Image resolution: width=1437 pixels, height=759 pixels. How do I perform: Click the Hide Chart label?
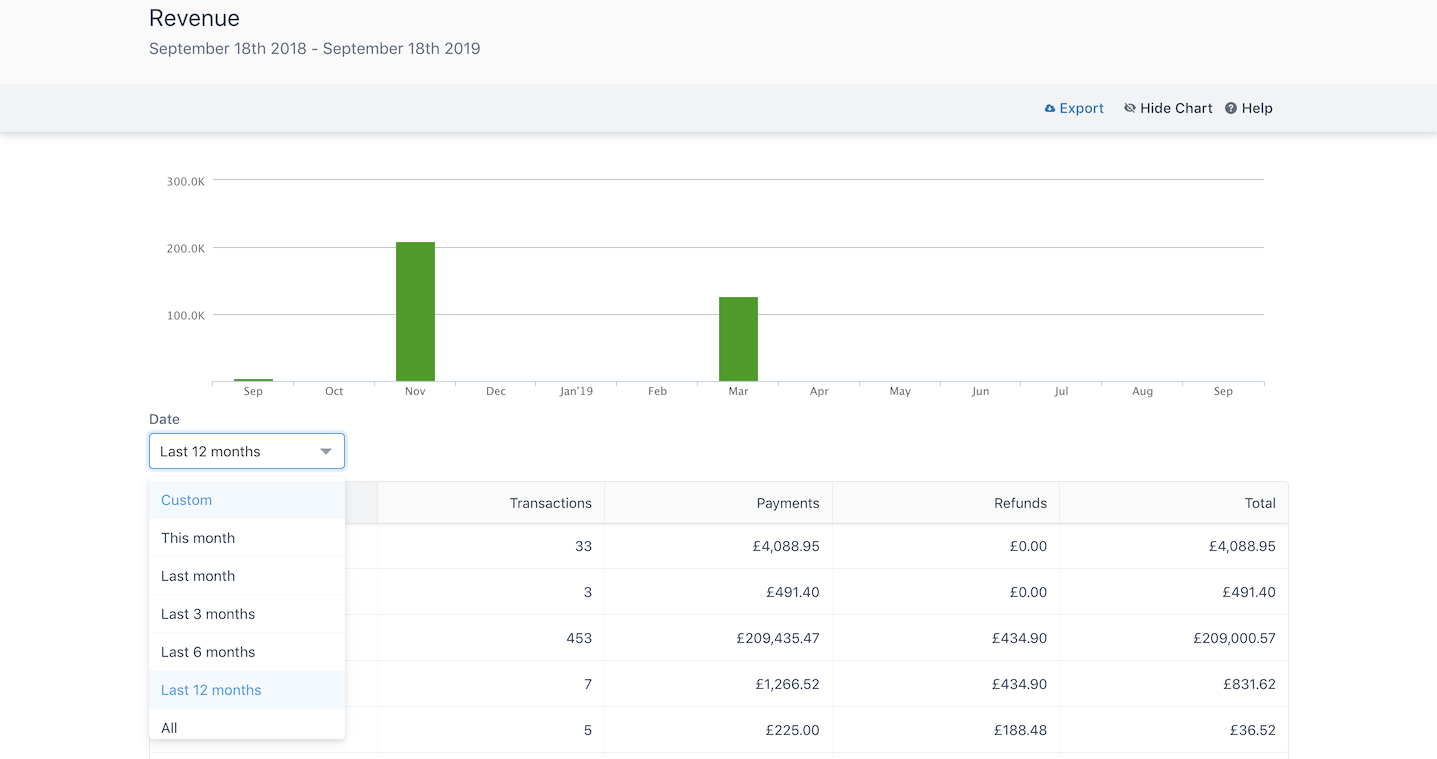pyautogui.click(x=1176, y=108)
